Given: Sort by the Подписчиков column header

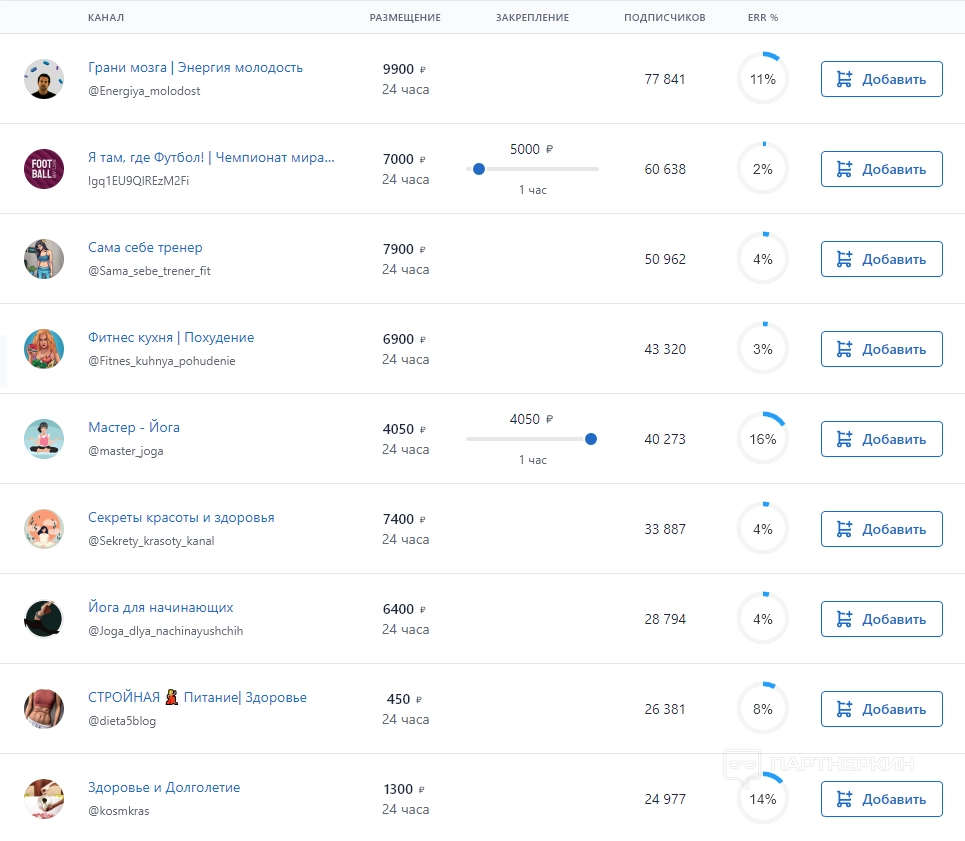Looking at the screenshot, I should click(x=664, y=18).
